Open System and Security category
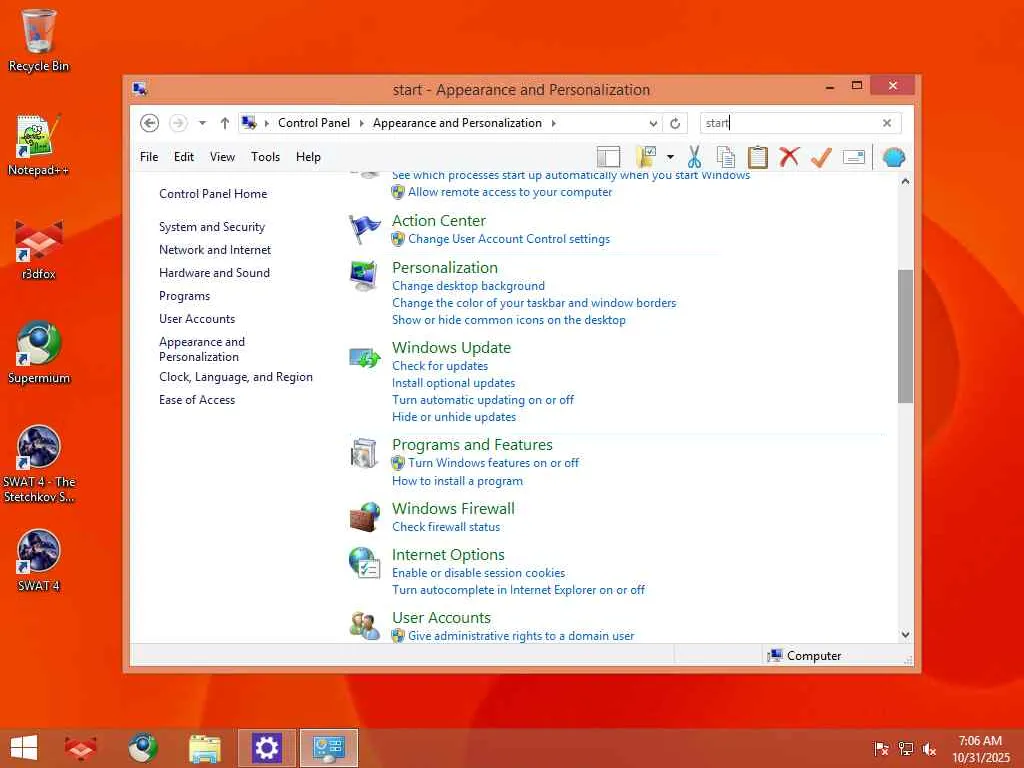This screenshot has height=768, width=1024. click(212, 227)
